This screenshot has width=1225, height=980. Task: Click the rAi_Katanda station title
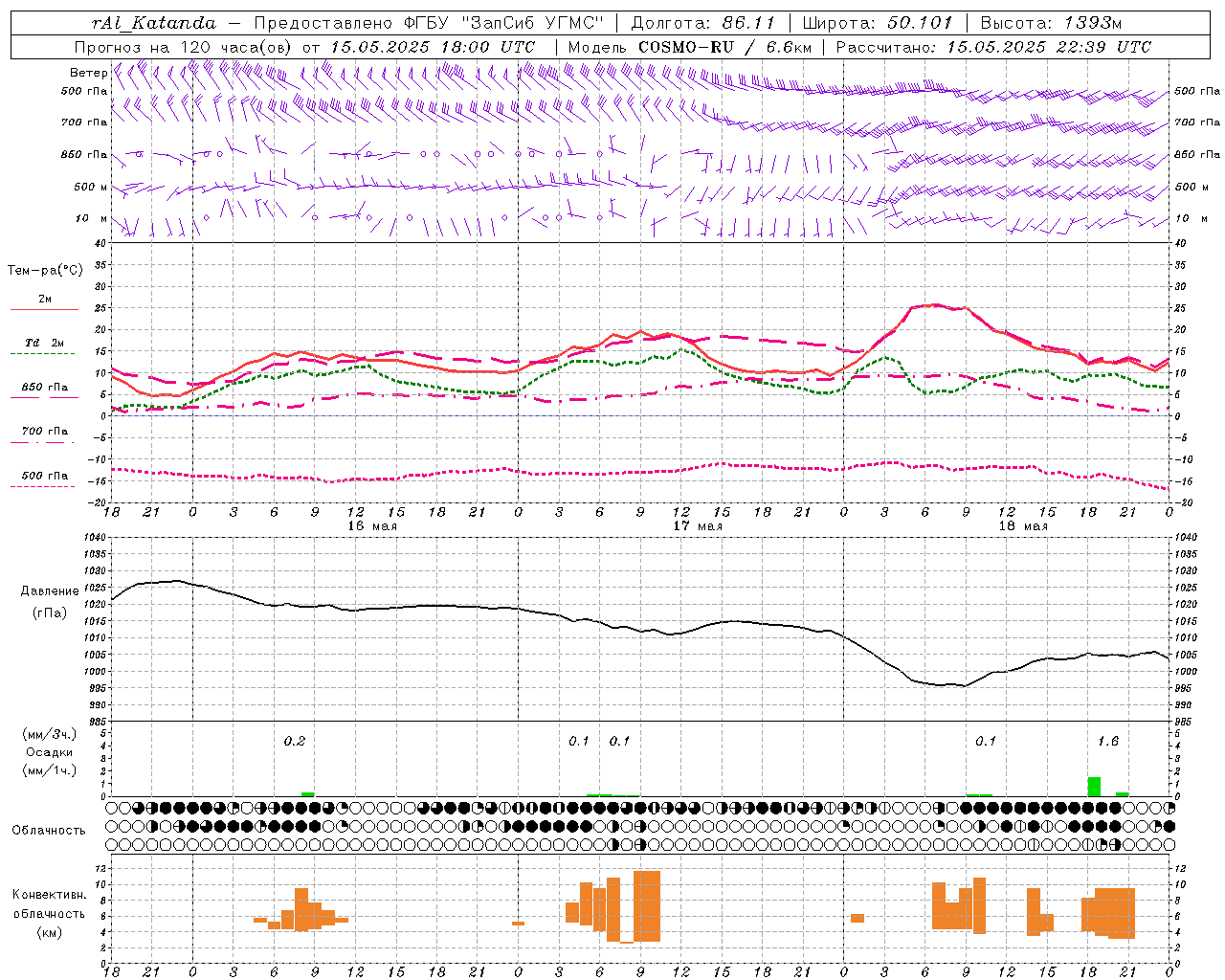(x=154, y=23)
